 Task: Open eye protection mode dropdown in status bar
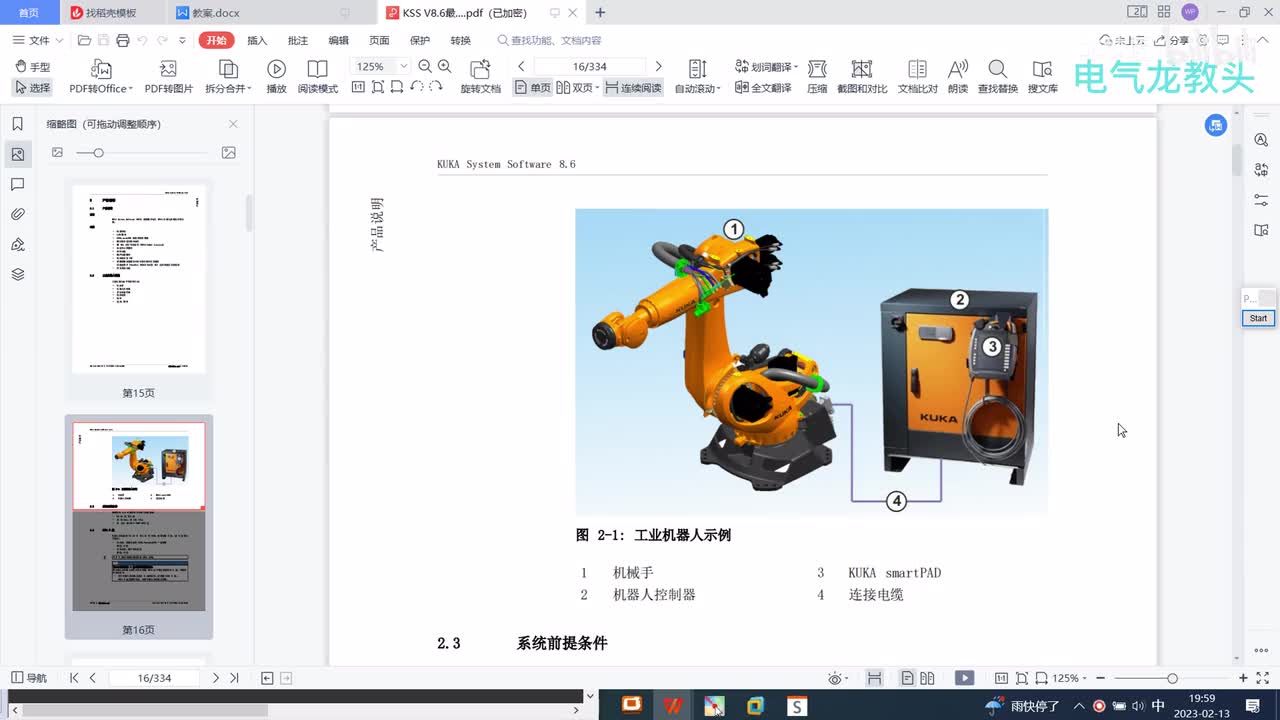click(838, 678)
